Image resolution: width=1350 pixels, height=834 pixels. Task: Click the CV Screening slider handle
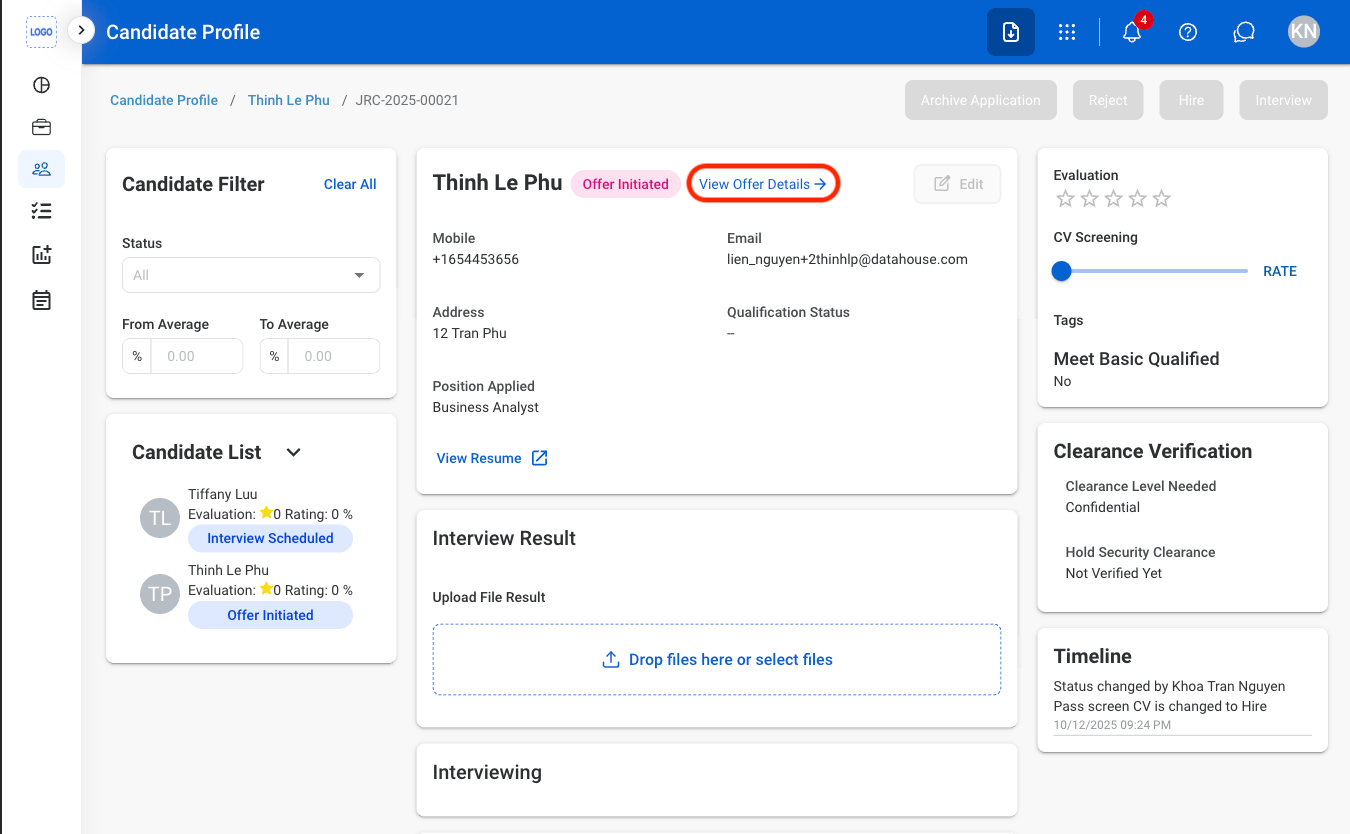click(x=1062, y=271)
